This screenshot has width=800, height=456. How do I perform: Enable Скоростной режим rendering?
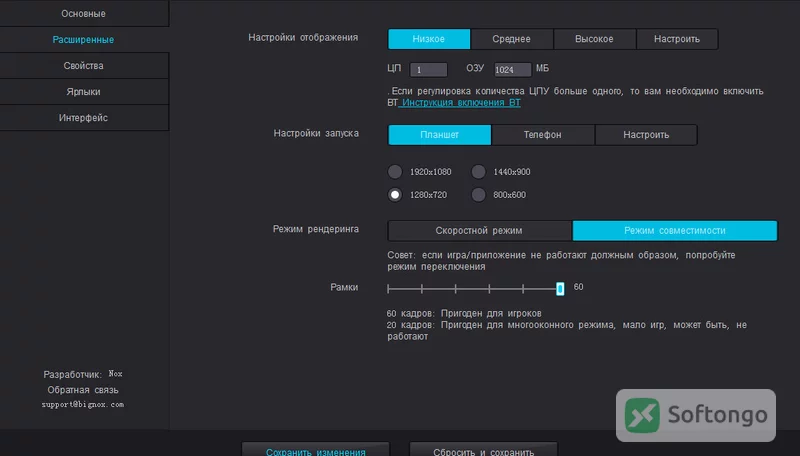[480, 231]
